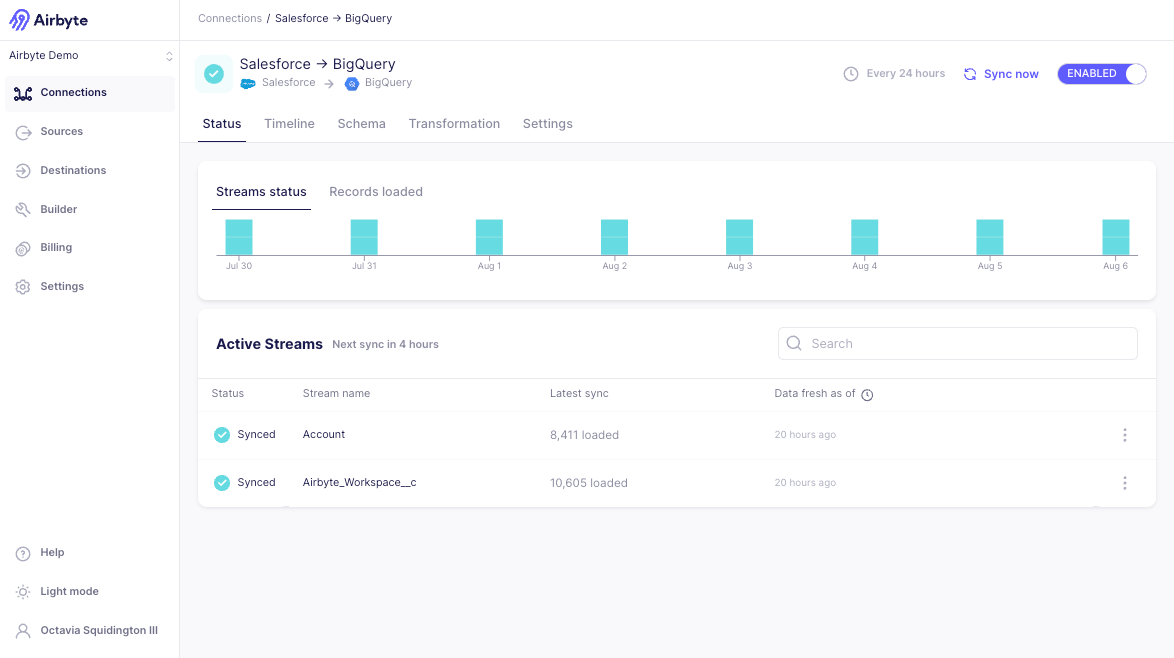1174x658 pixels.
Task: Click the Sync now button
Action: point(1001,74)
